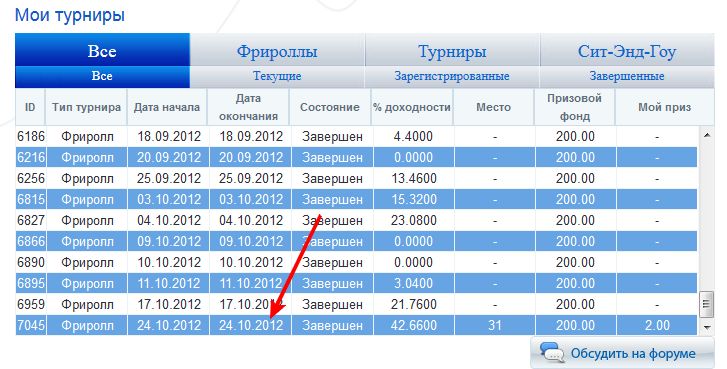Click start date 20.09.2012
The width and height of the screenshot is (727, 369).
(169, 157)
